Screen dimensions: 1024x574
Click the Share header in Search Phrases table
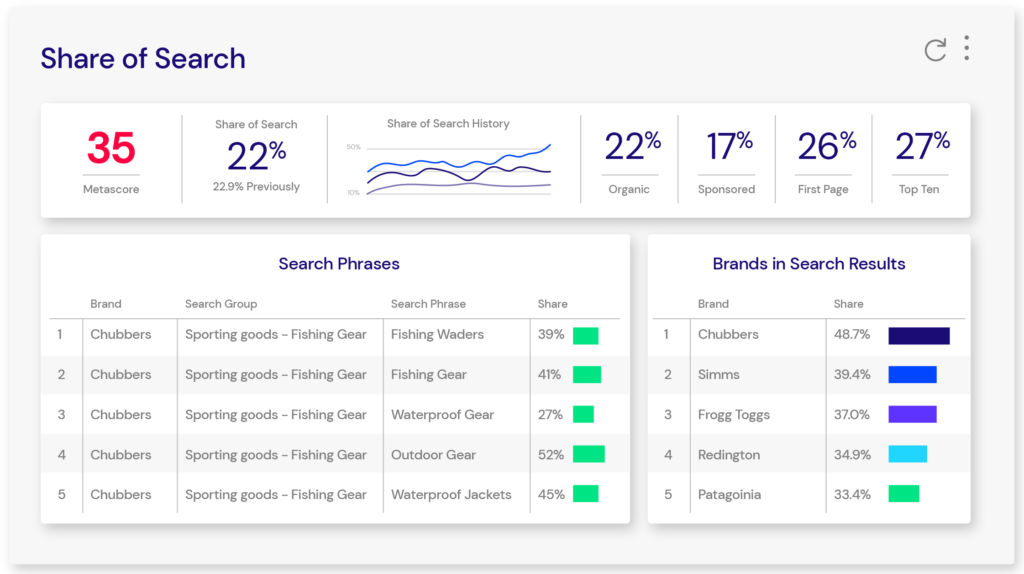point(552,304)
